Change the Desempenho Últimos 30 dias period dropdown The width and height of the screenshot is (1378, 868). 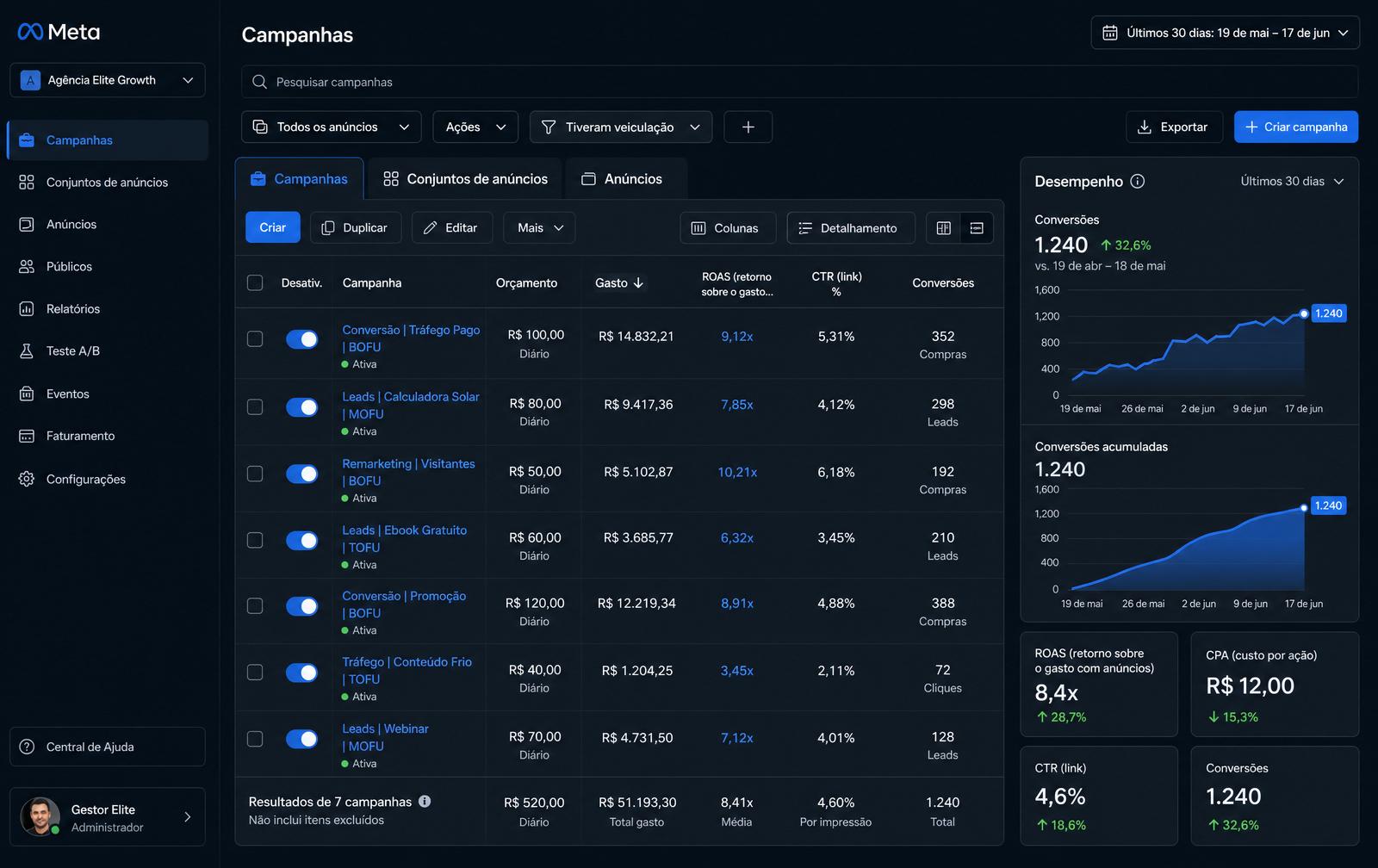tap(1292, 181)
